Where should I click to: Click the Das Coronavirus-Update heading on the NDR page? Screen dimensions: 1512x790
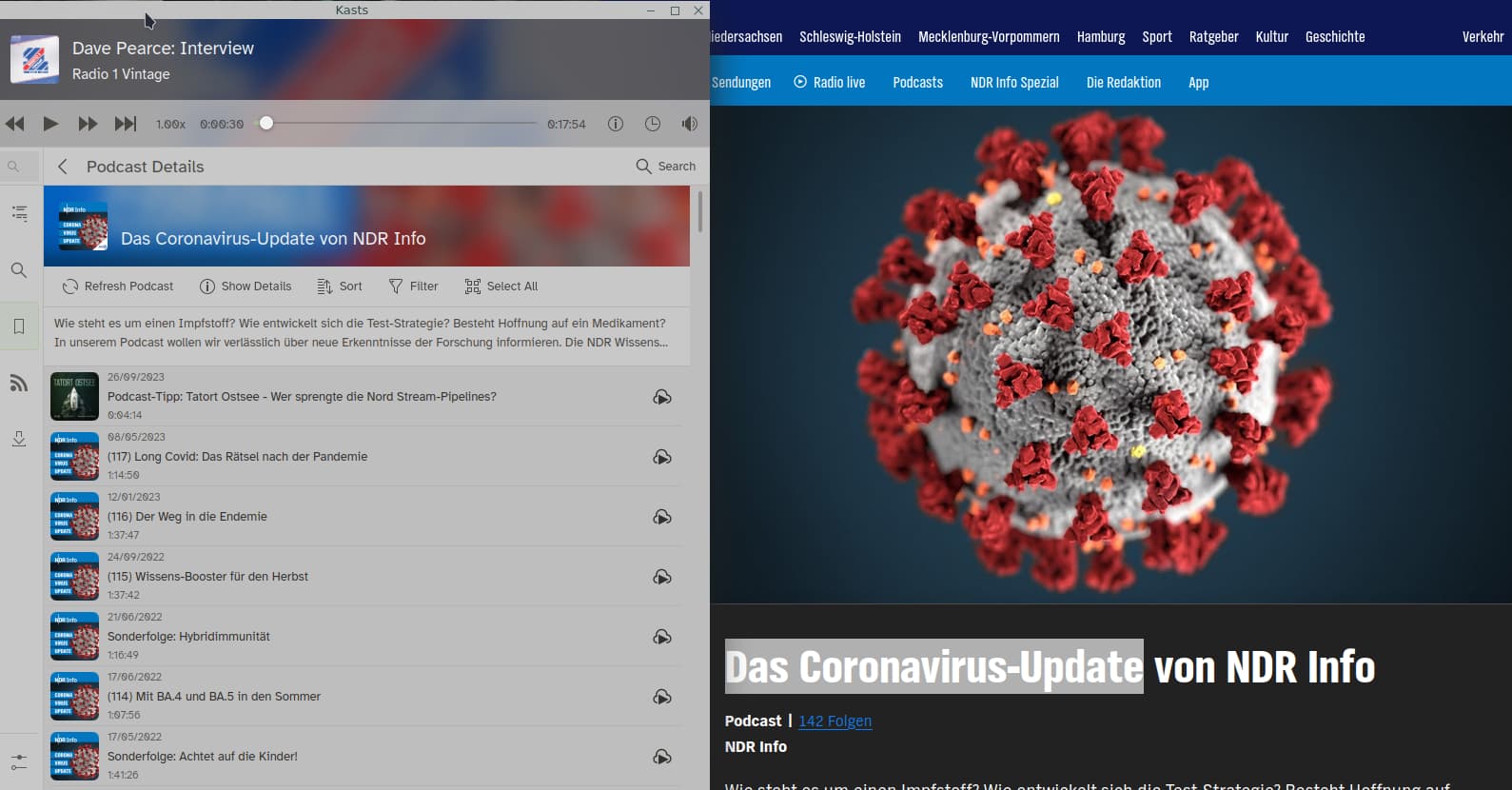(x=1050, y=666)
